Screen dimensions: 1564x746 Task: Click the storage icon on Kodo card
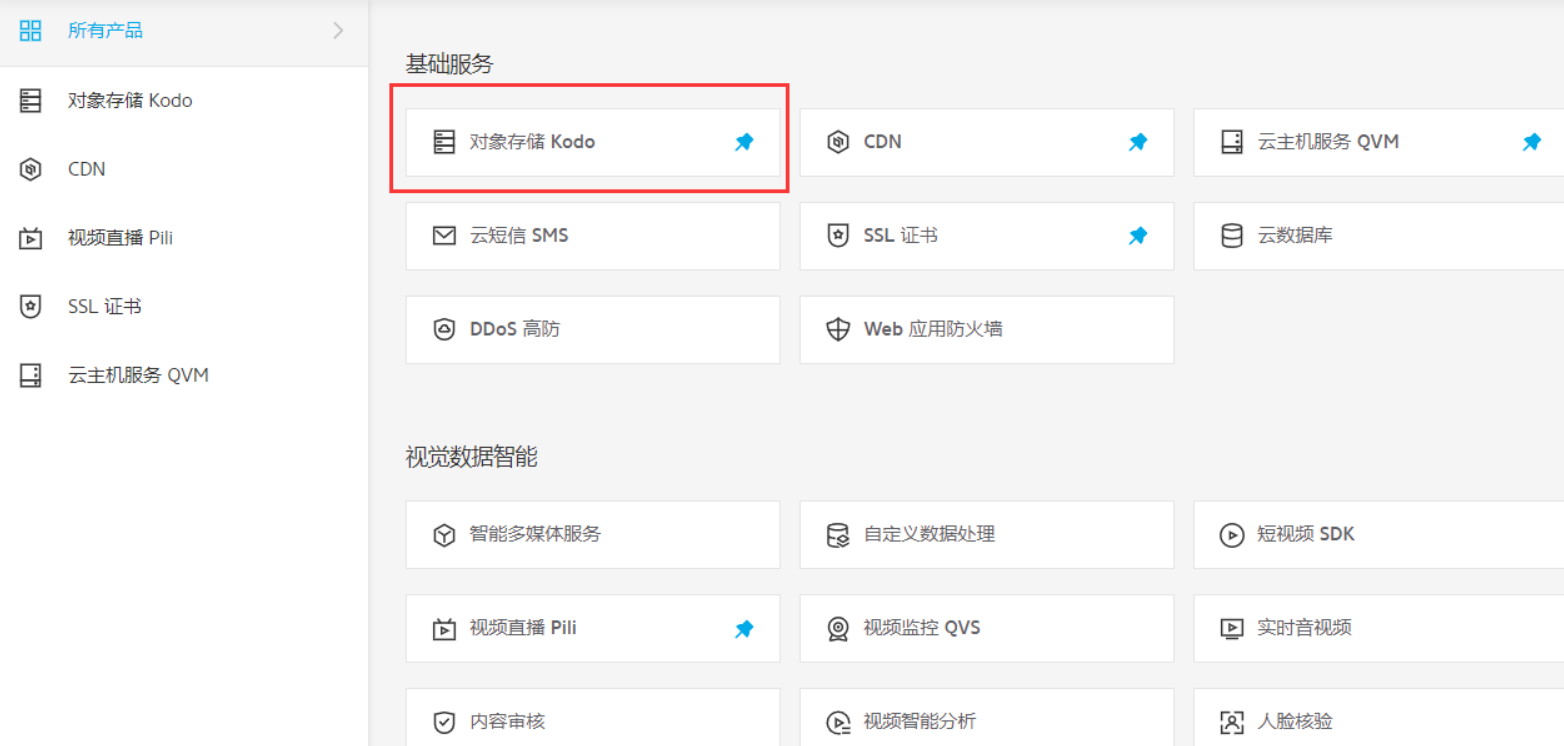click(444, 142)
